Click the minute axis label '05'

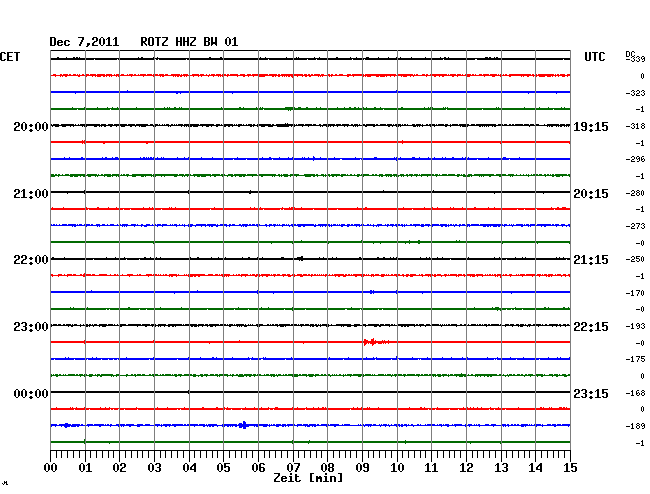[223, 468]
